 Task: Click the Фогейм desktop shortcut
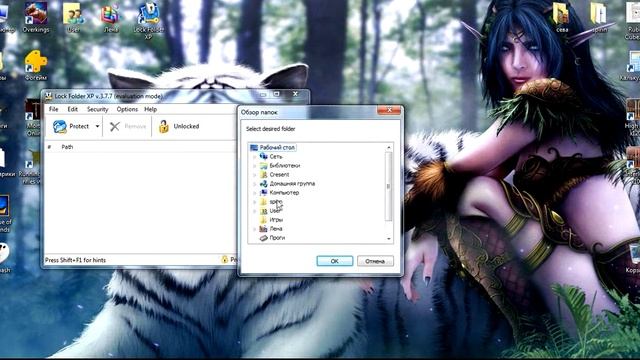point(36,65)
